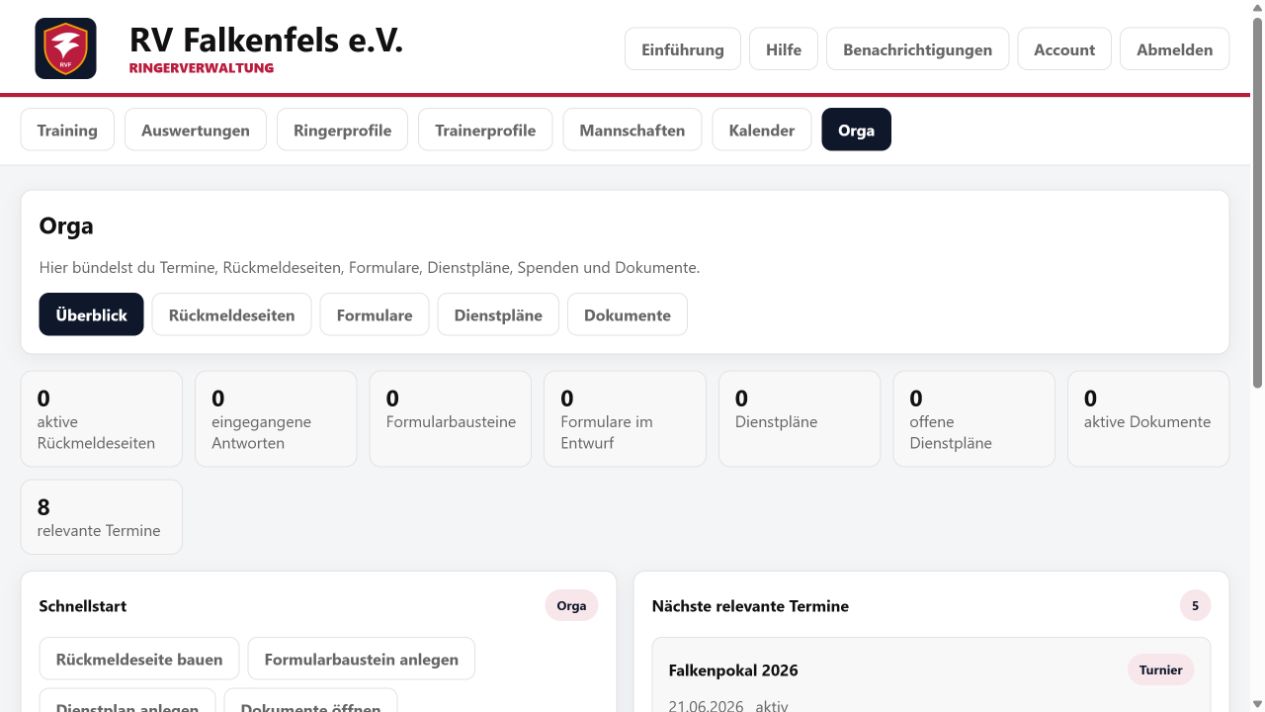Click Formularbaustein anlegen button
1265x712 pixels.
pos(361,659)
